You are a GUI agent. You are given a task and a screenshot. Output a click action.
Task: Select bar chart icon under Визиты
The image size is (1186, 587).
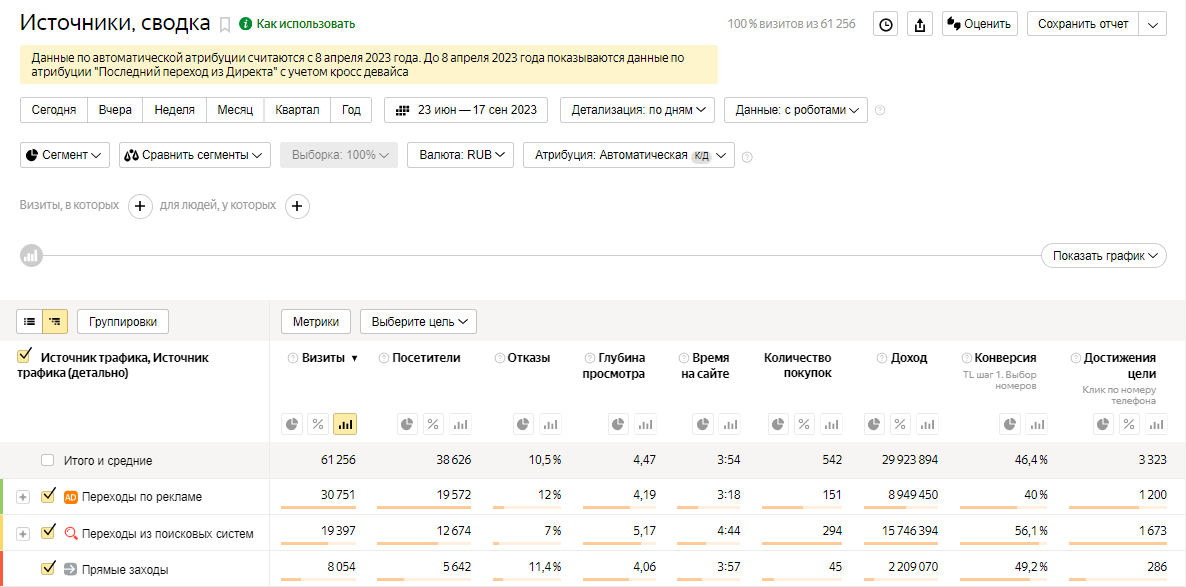pyautogui.click(x=345, y=424)
